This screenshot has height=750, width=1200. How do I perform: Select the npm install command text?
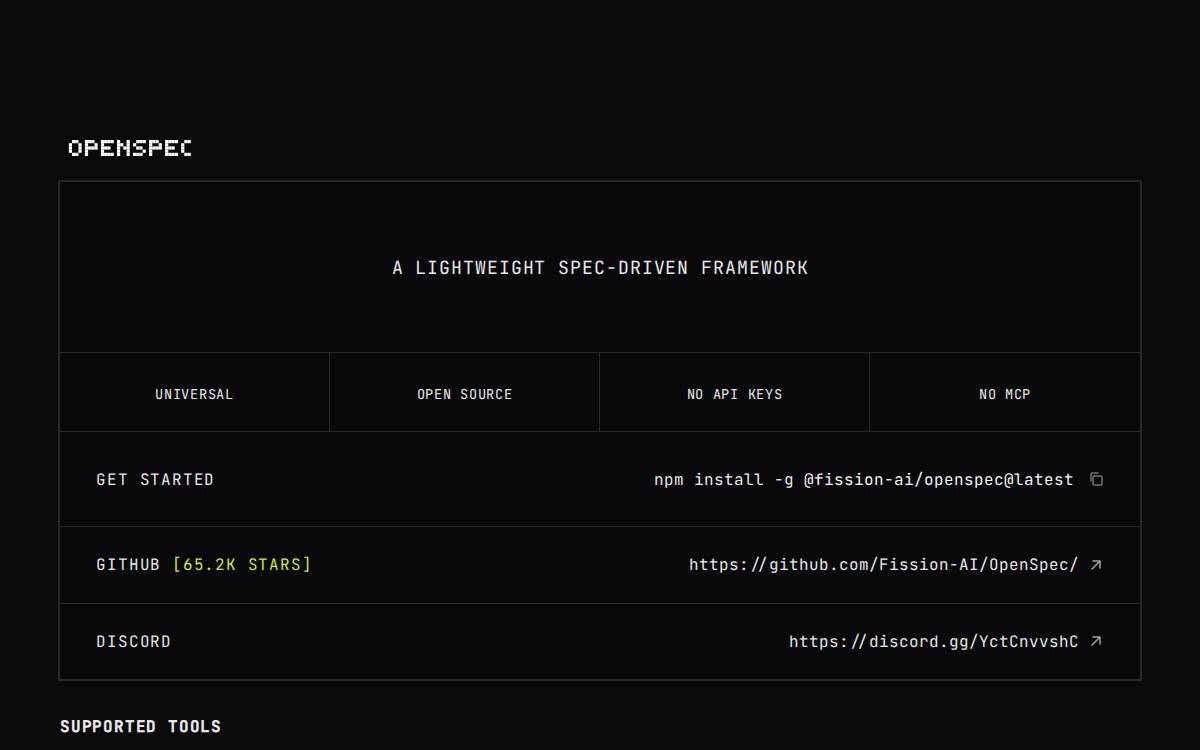tap(863, 480)
